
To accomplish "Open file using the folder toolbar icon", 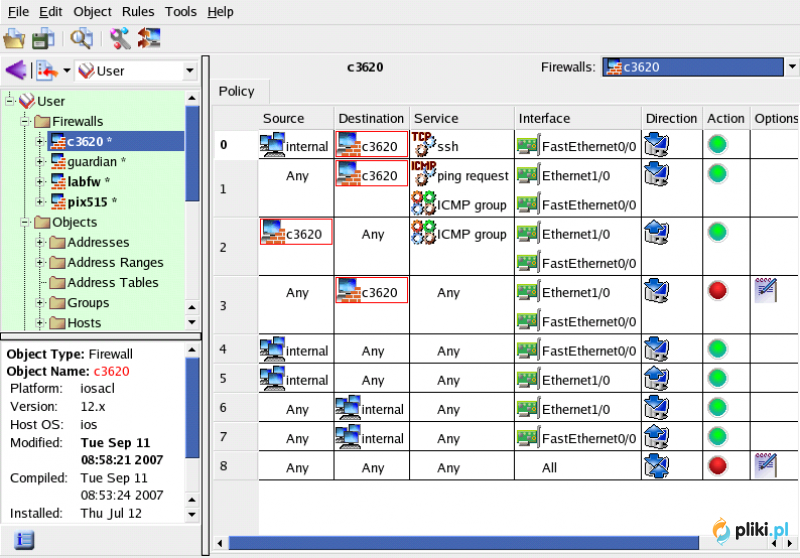I will click(x=14, y=39).
